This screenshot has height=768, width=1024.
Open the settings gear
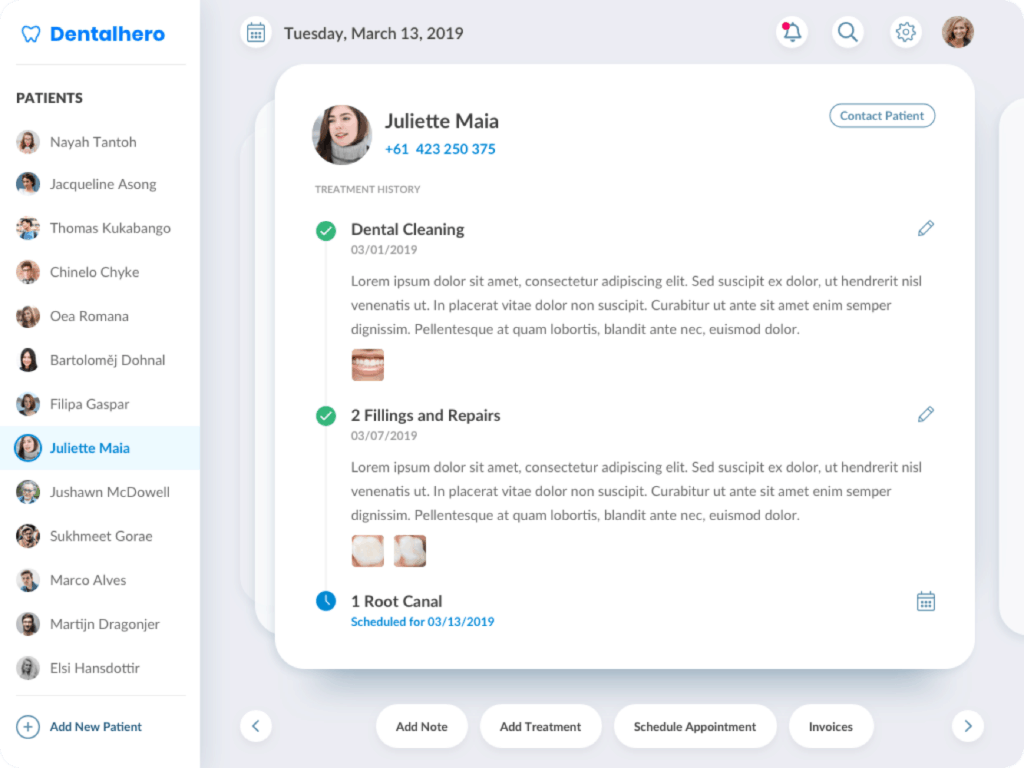point(906,32)
